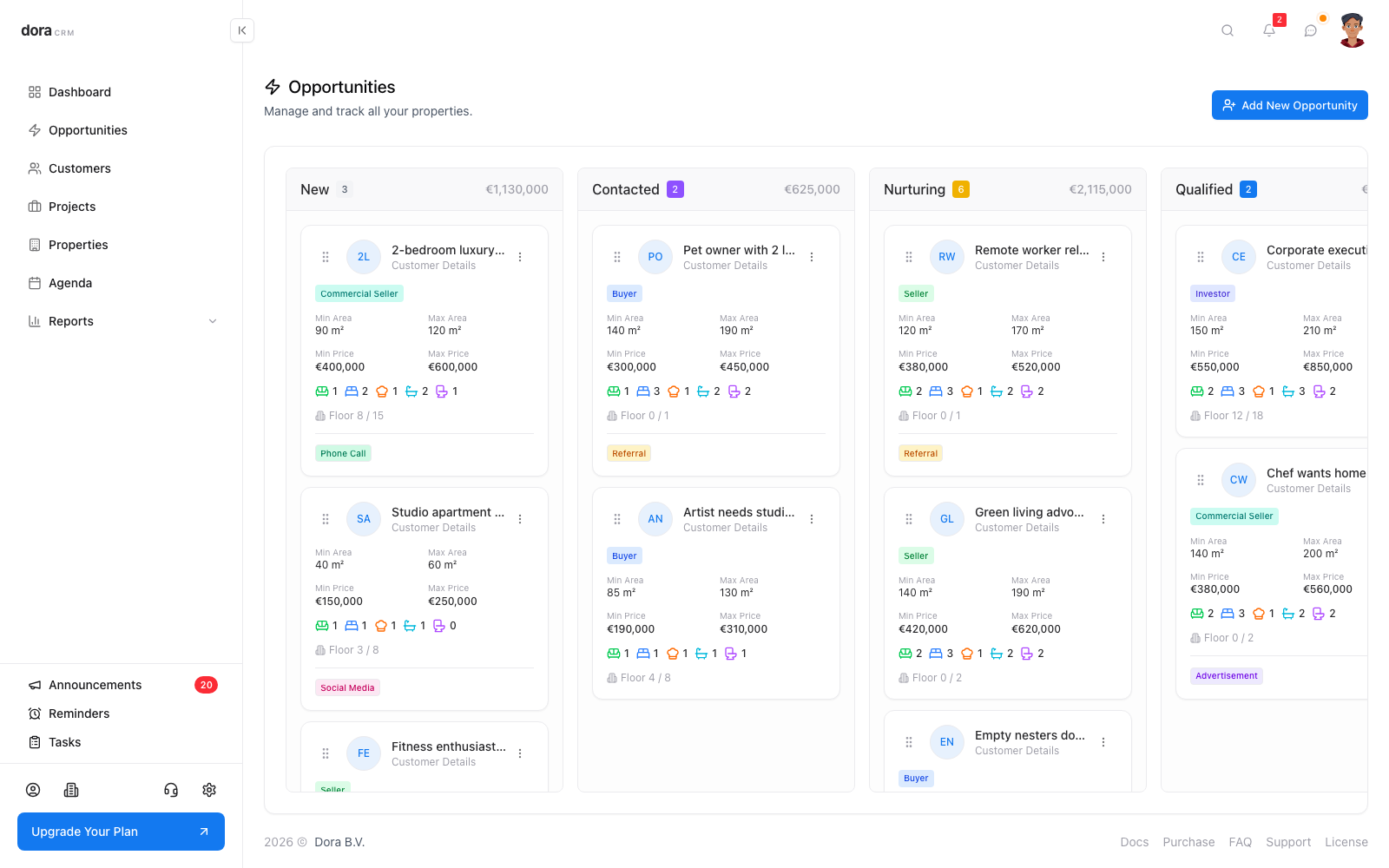The width and height of the screenshot is (1389, 868).
Task: Open Announcements with 20 badge
Action: pos(122,685)
